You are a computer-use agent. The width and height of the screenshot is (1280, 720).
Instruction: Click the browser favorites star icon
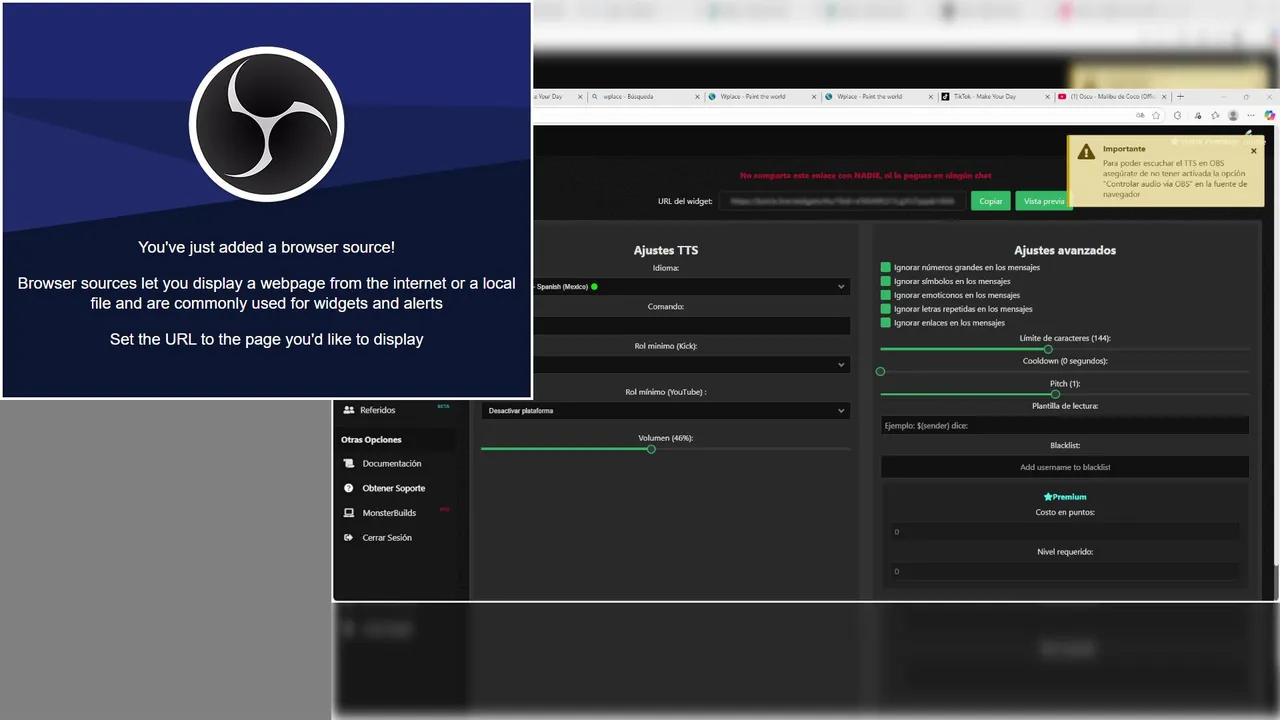[x=1156, y=115]
